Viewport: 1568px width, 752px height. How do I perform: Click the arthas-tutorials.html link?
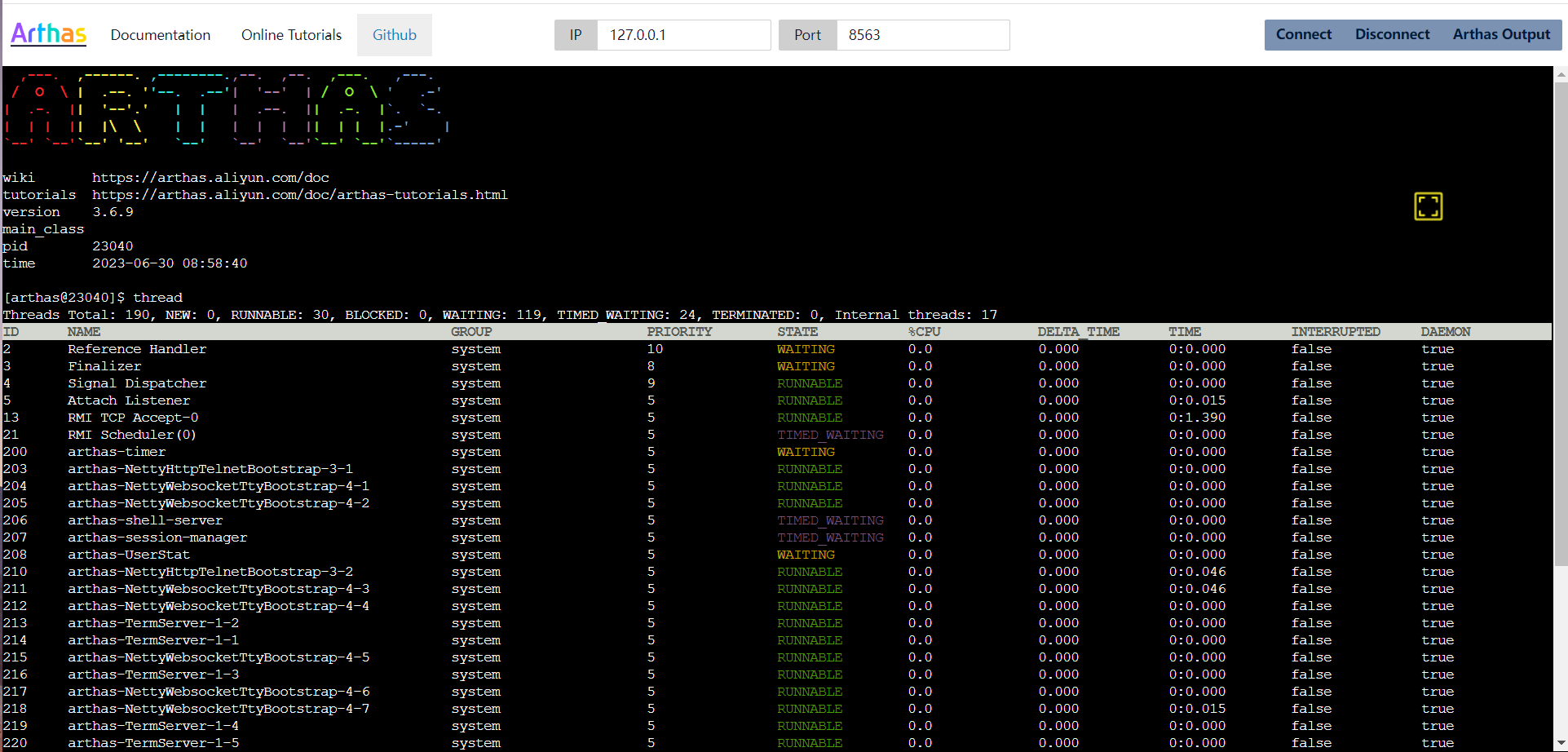pos(300,194)
